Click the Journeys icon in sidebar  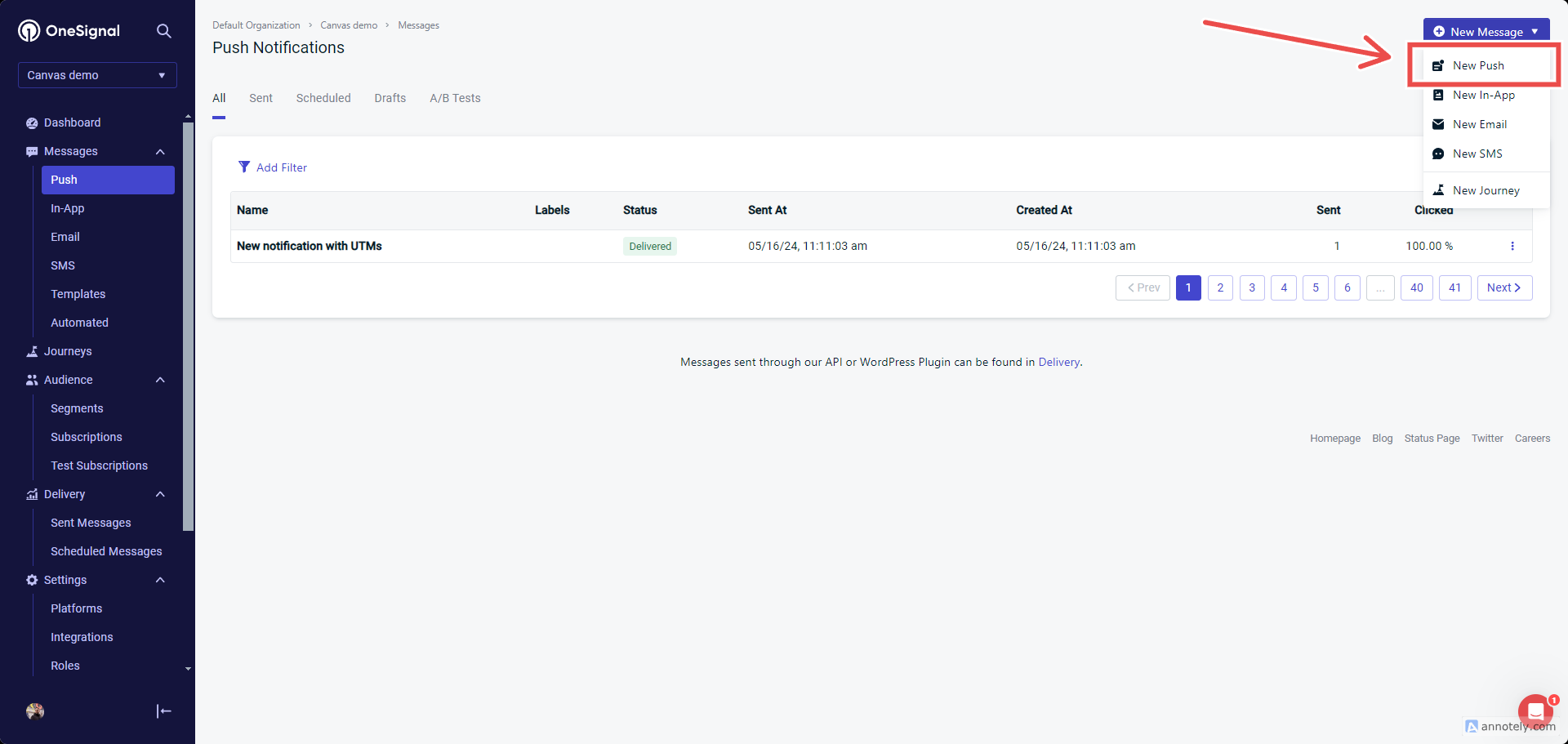[32, 351]
